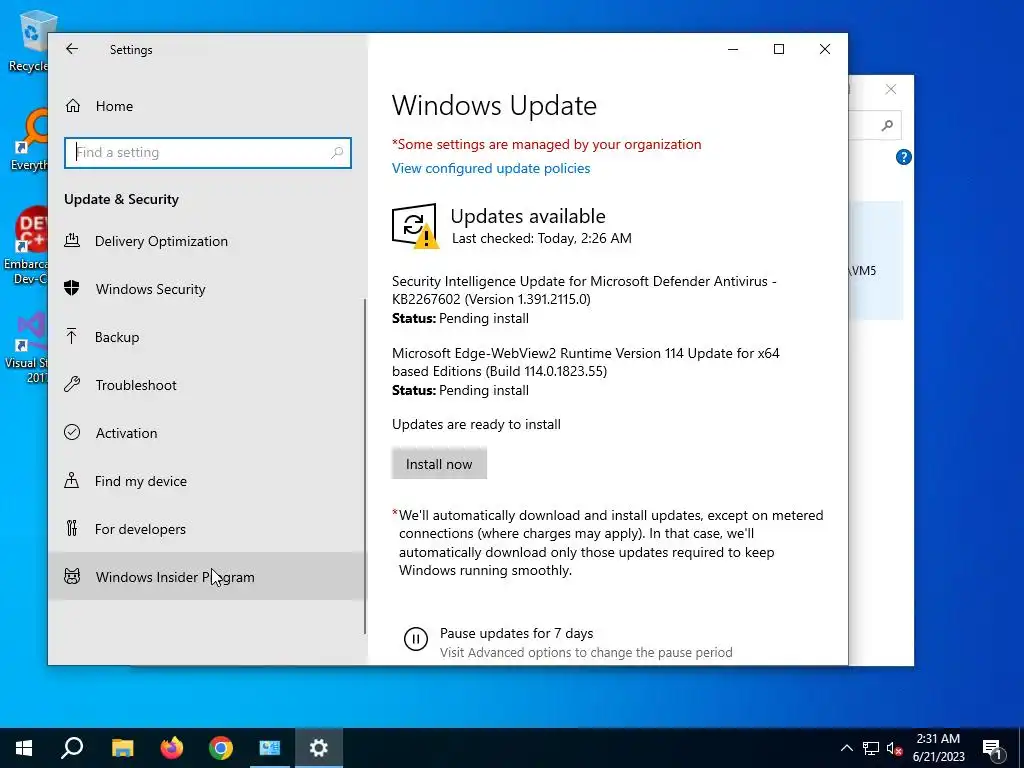Image resolution: width=1024 pixels, height=768 pixels.
Task: Open the Home settings page
Action: pyautogui.click(x=206, y=106)
